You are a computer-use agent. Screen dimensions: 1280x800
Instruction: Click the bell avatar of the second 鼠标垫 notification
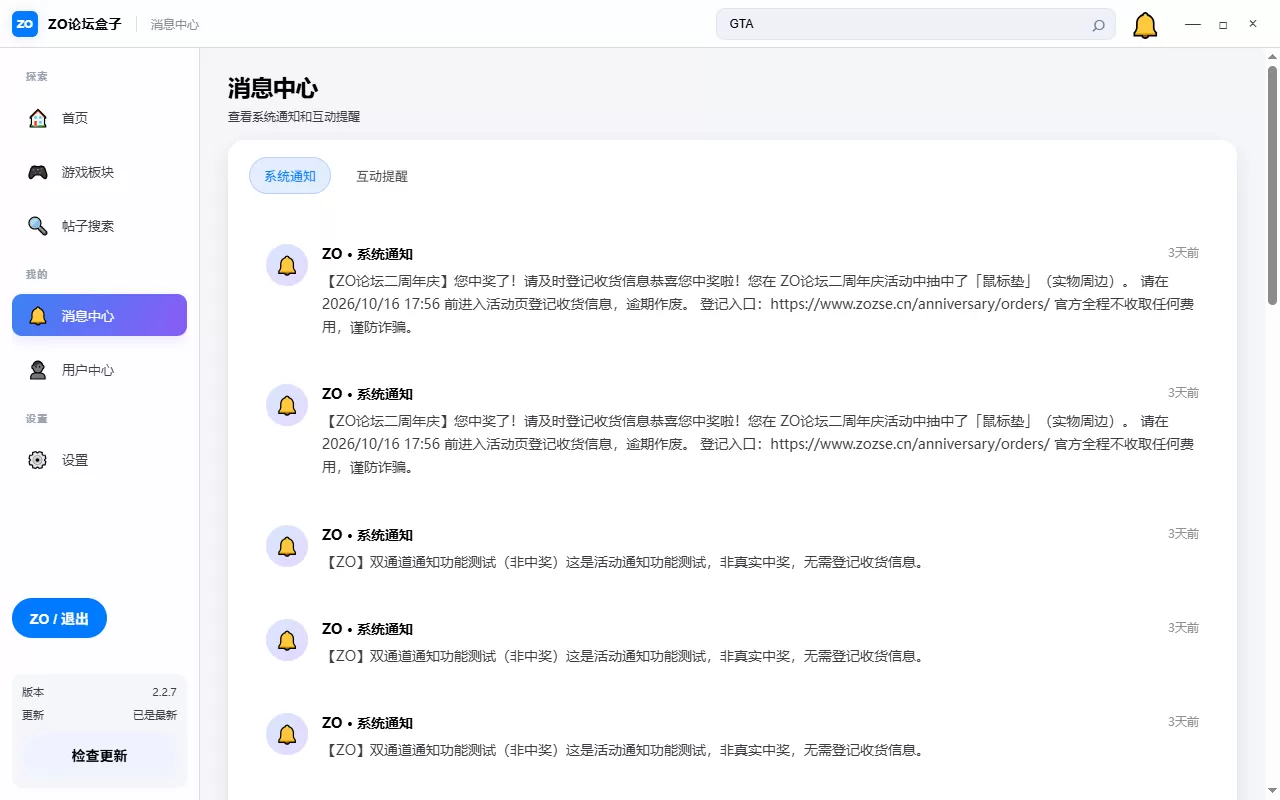click(287, 405)
